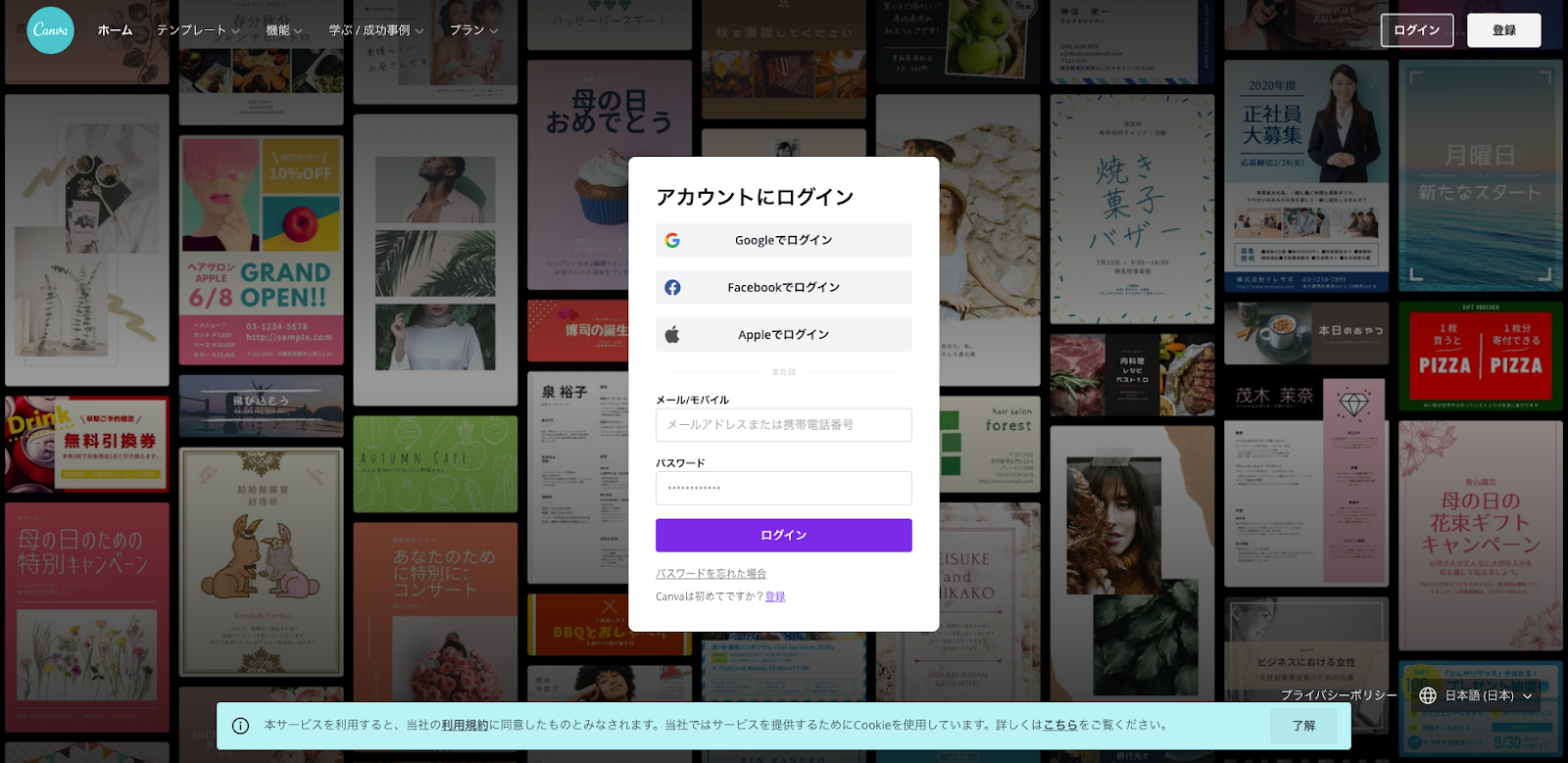Click the Canva logo icon
This screenshot has height=763, width=1568.
(x=50, y=30)
